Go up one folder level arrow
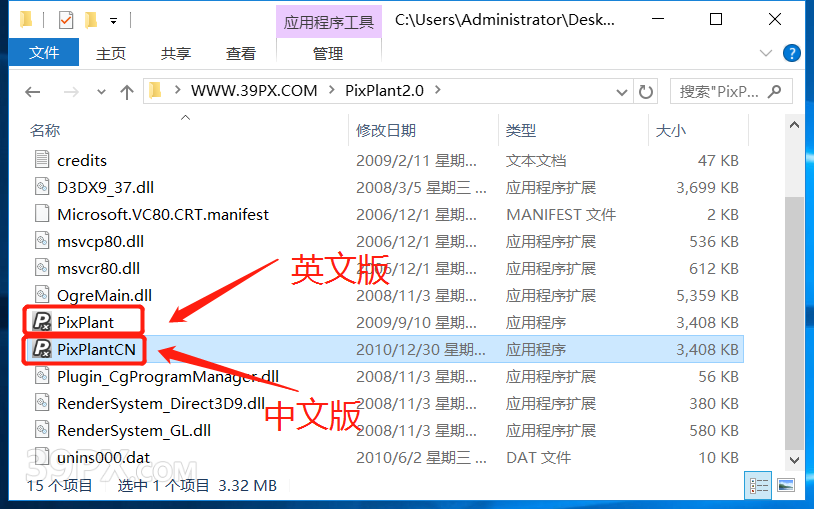This screenshot has height=509, width=814. coord(126,92)
